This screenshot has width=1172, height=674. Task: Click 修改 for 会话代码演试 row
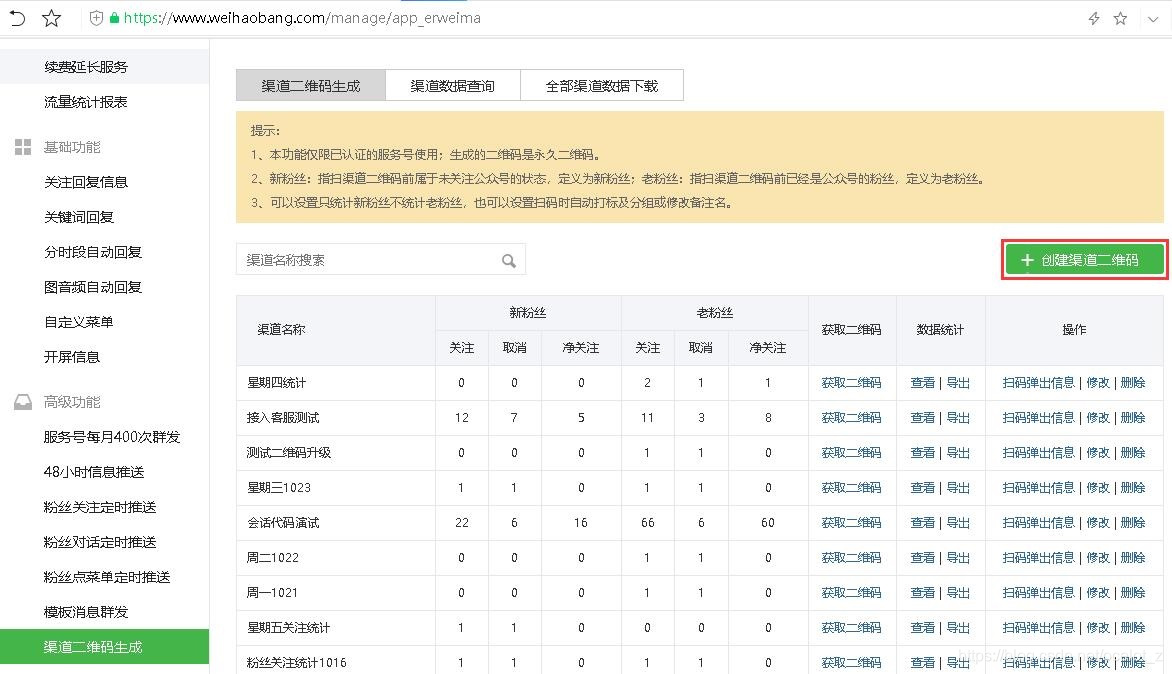coord(1098,523)
